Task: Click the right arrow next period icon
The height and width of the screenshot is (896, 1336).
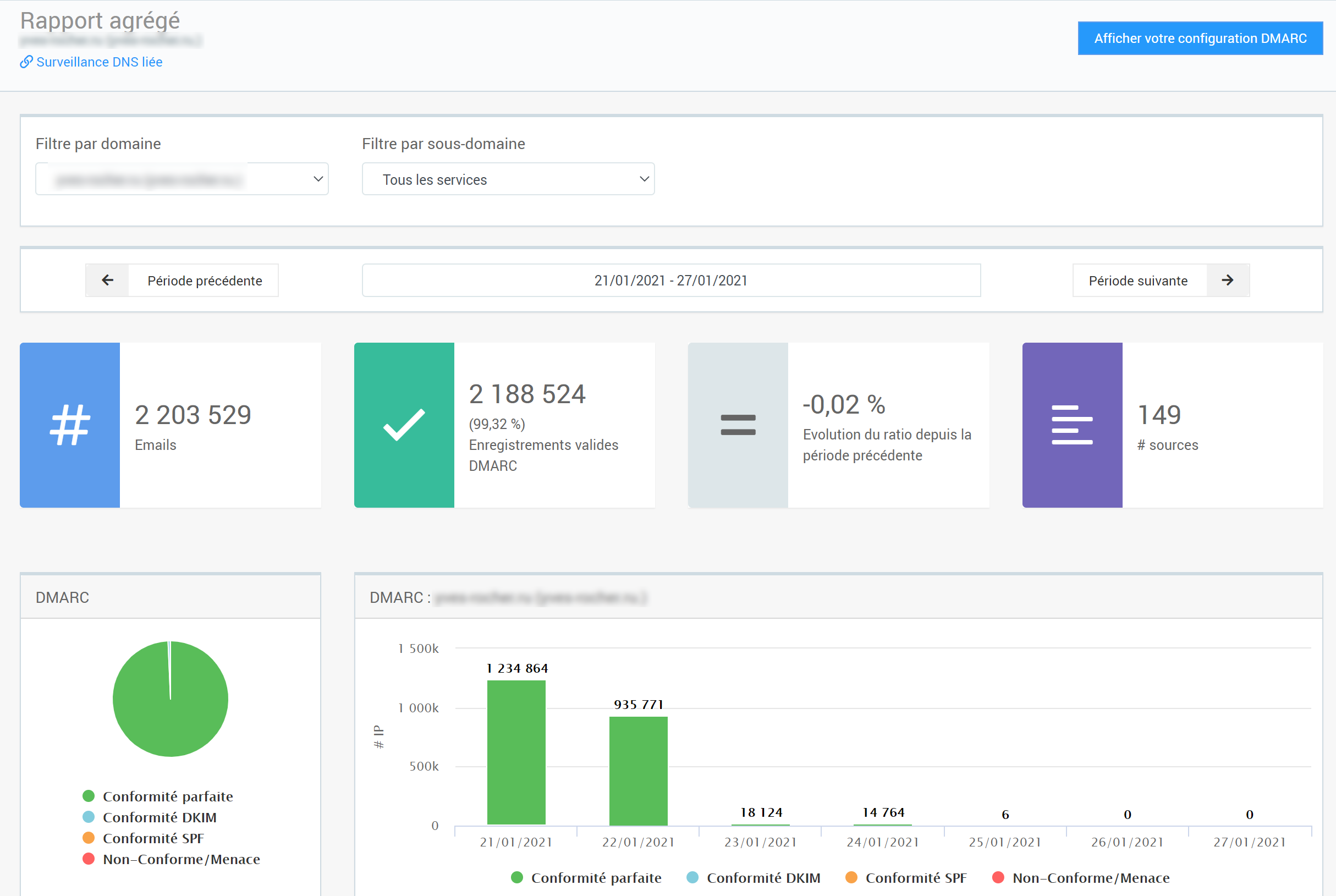Action: [x=1227, y=280]
